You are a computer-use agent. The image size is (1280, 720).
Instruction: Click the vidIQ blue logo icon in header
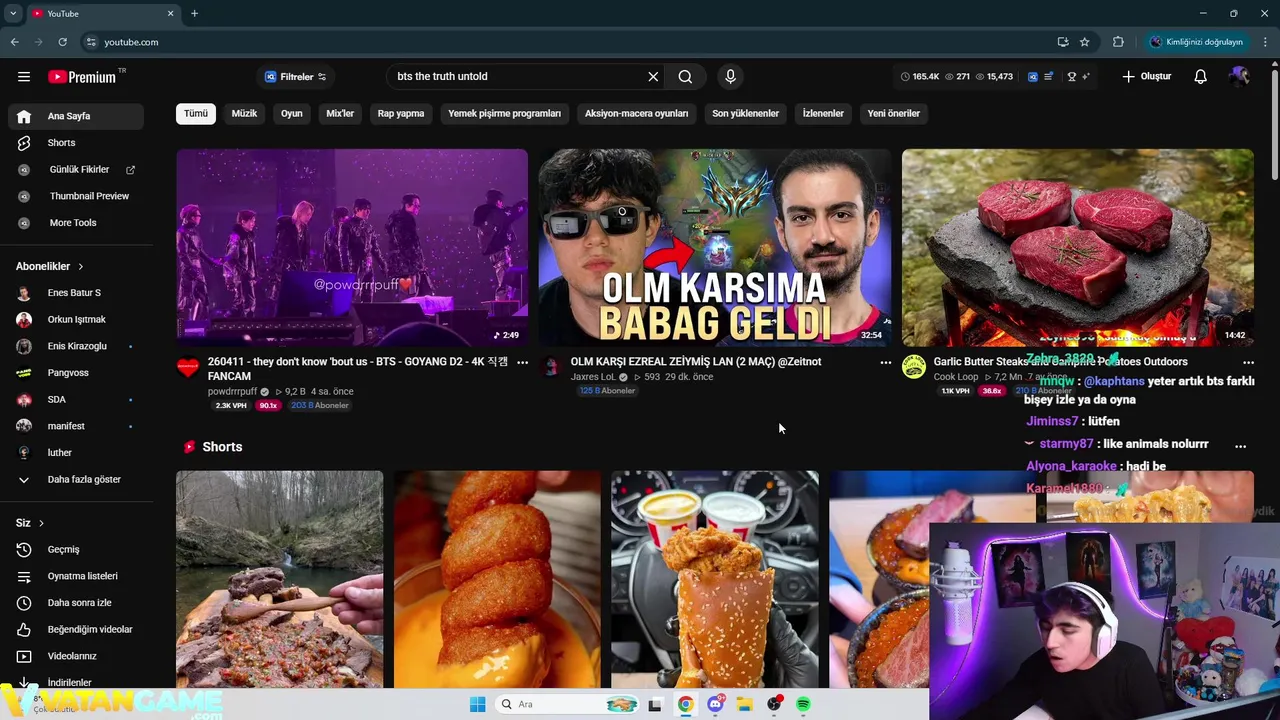(x=1033, y=77)
